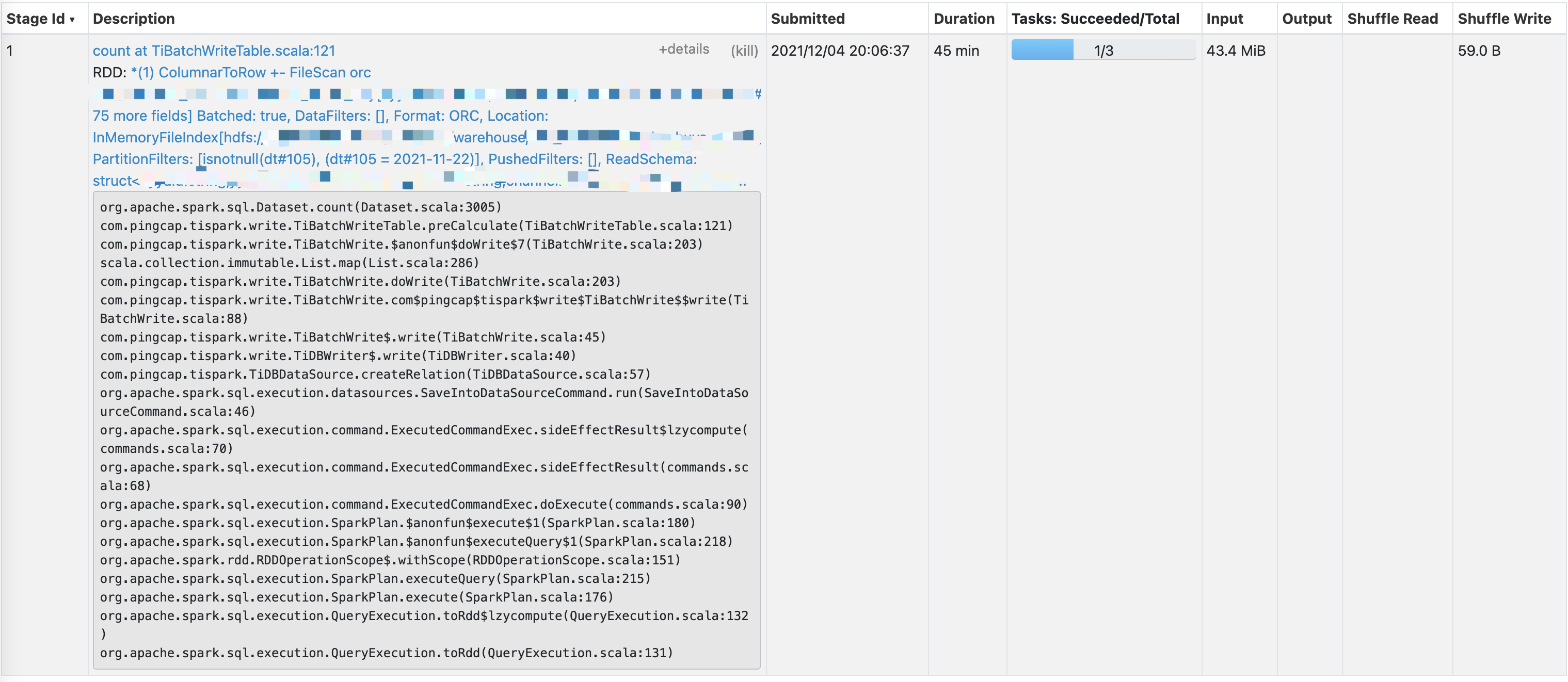This screenshot has width=1568, height=682.
Task: Click the 43.4 MiB input value
Action: coord(1235,51)
